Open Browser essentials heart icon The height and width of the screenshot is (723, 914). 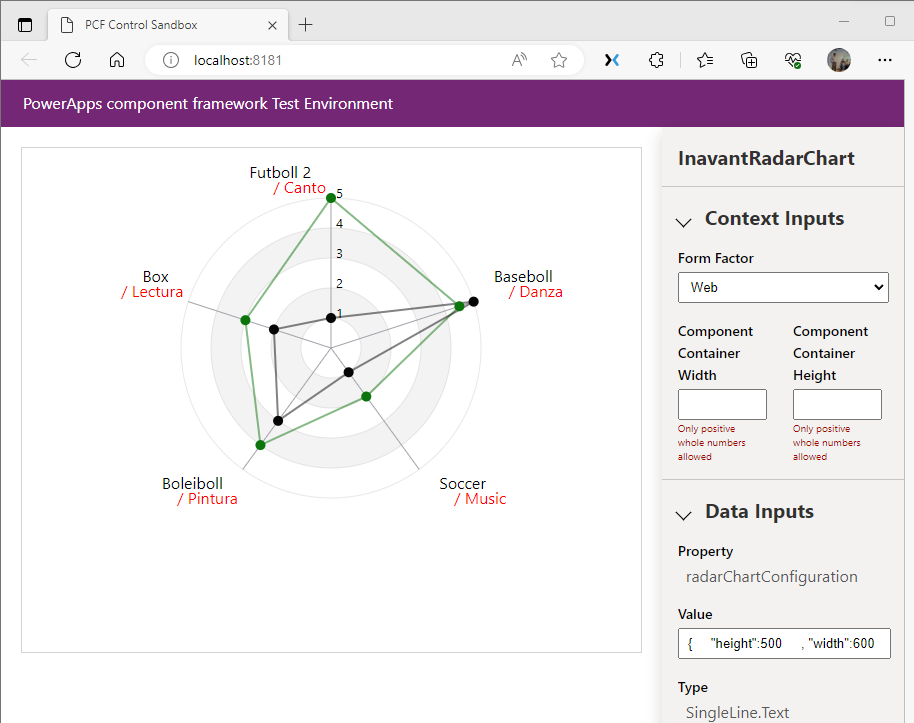coord(794,60)
